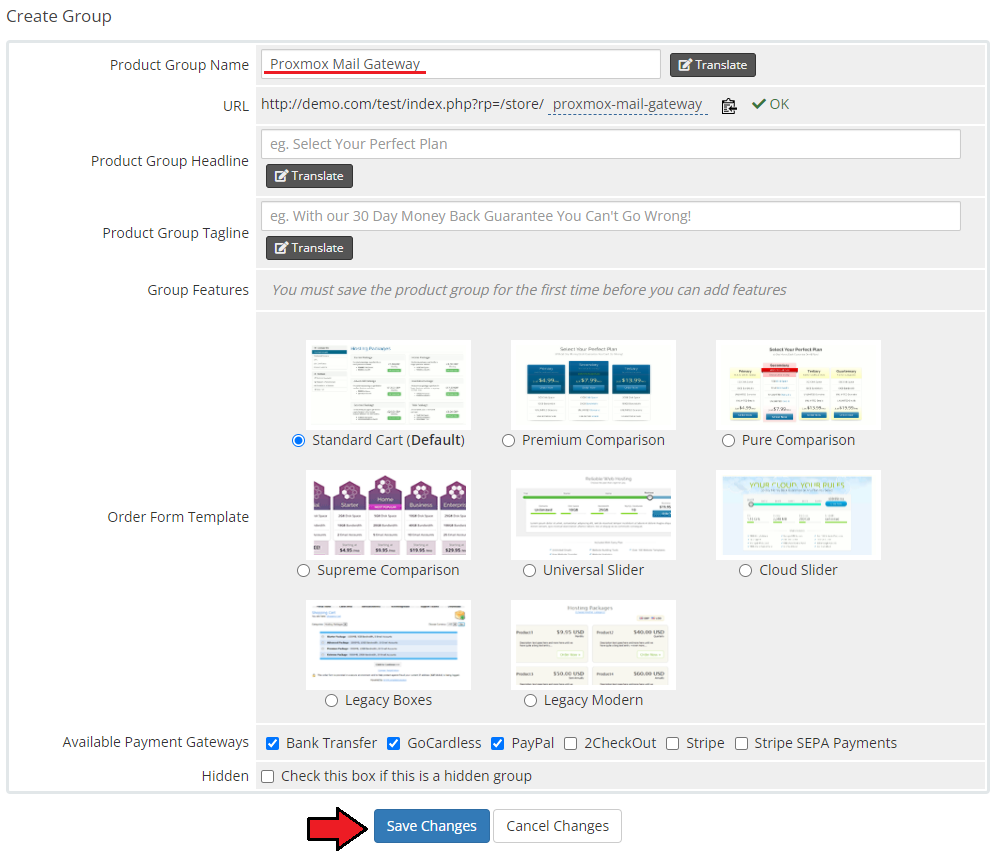The image size is (995, 858).
Task: Click the Cancel Changes button
Action: pos(557,826)
